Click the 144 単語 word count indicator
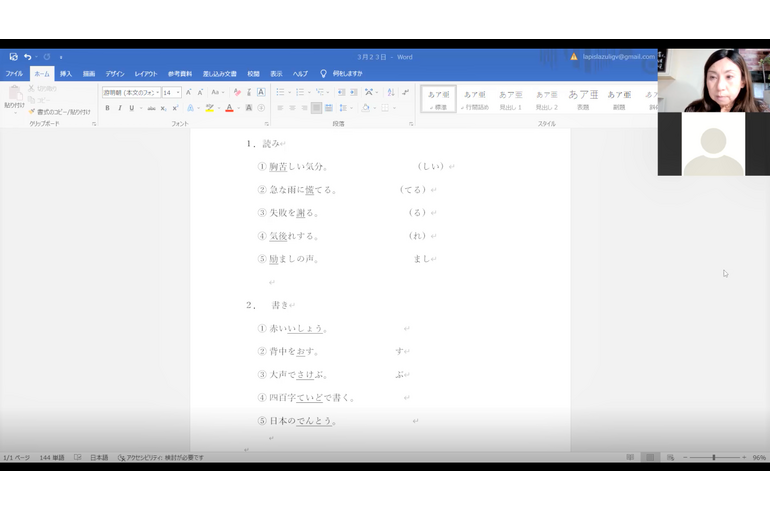 (x=52, y=457)
